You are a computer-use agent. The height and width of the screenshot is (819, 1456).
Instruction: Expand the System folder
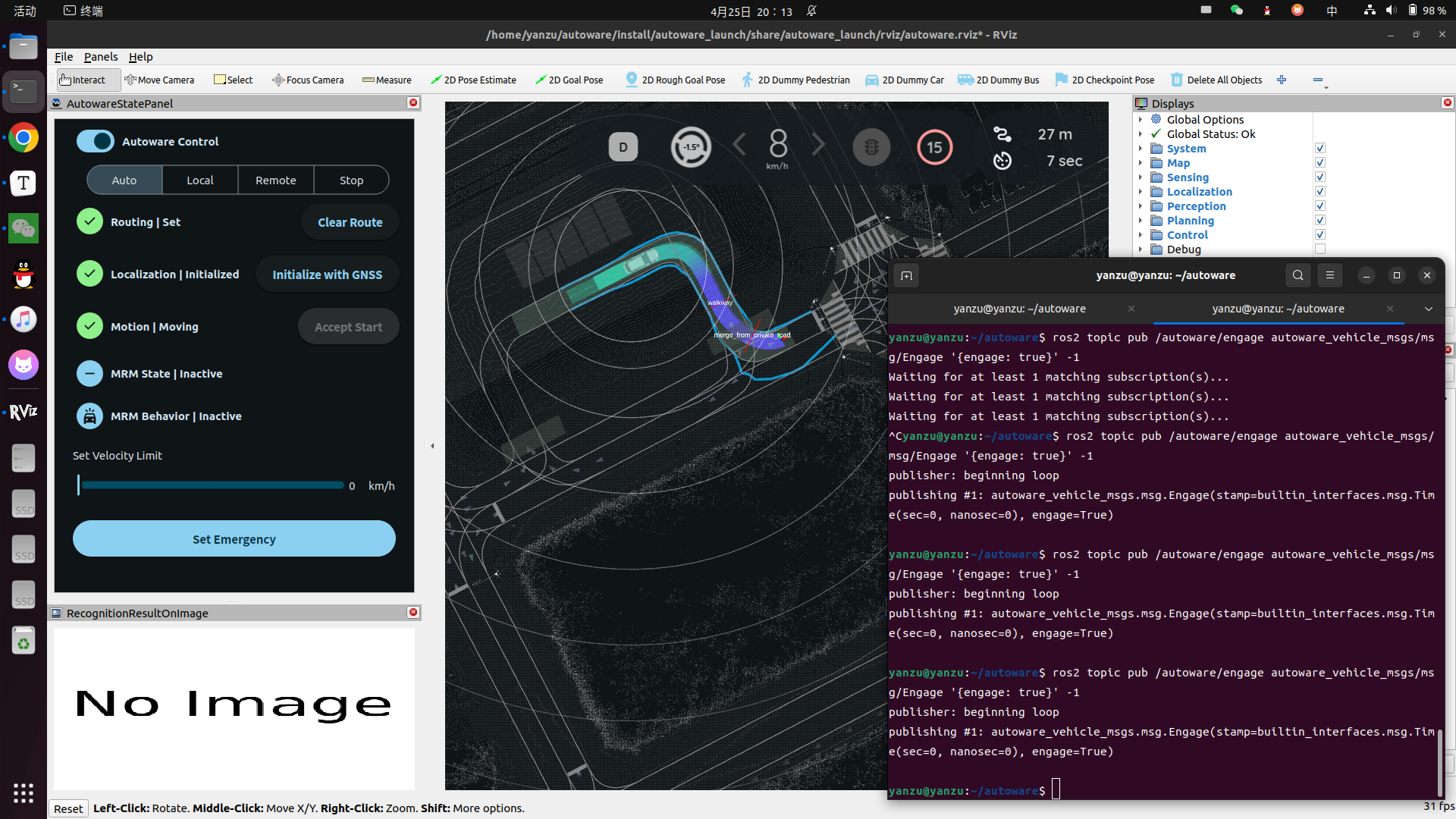coord(1140,149)
